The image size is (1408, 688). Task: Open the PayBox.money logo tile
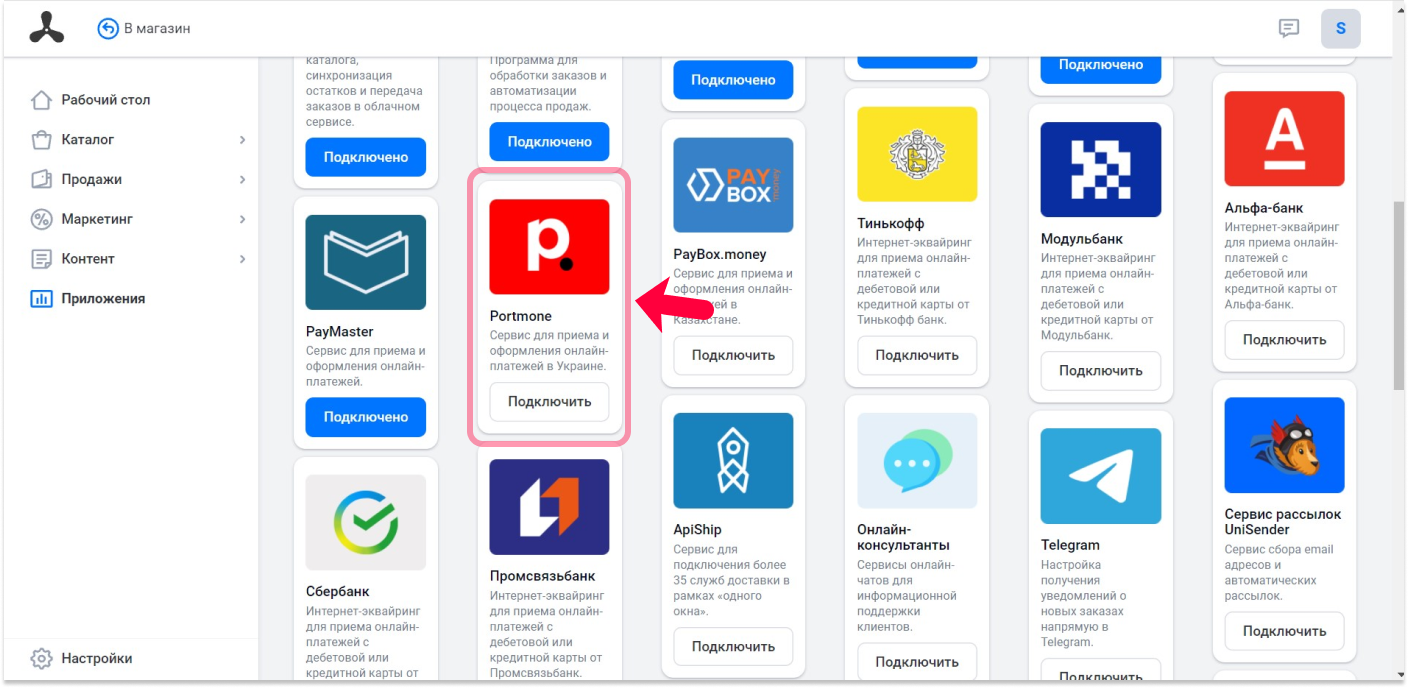(x=733, y=185)
